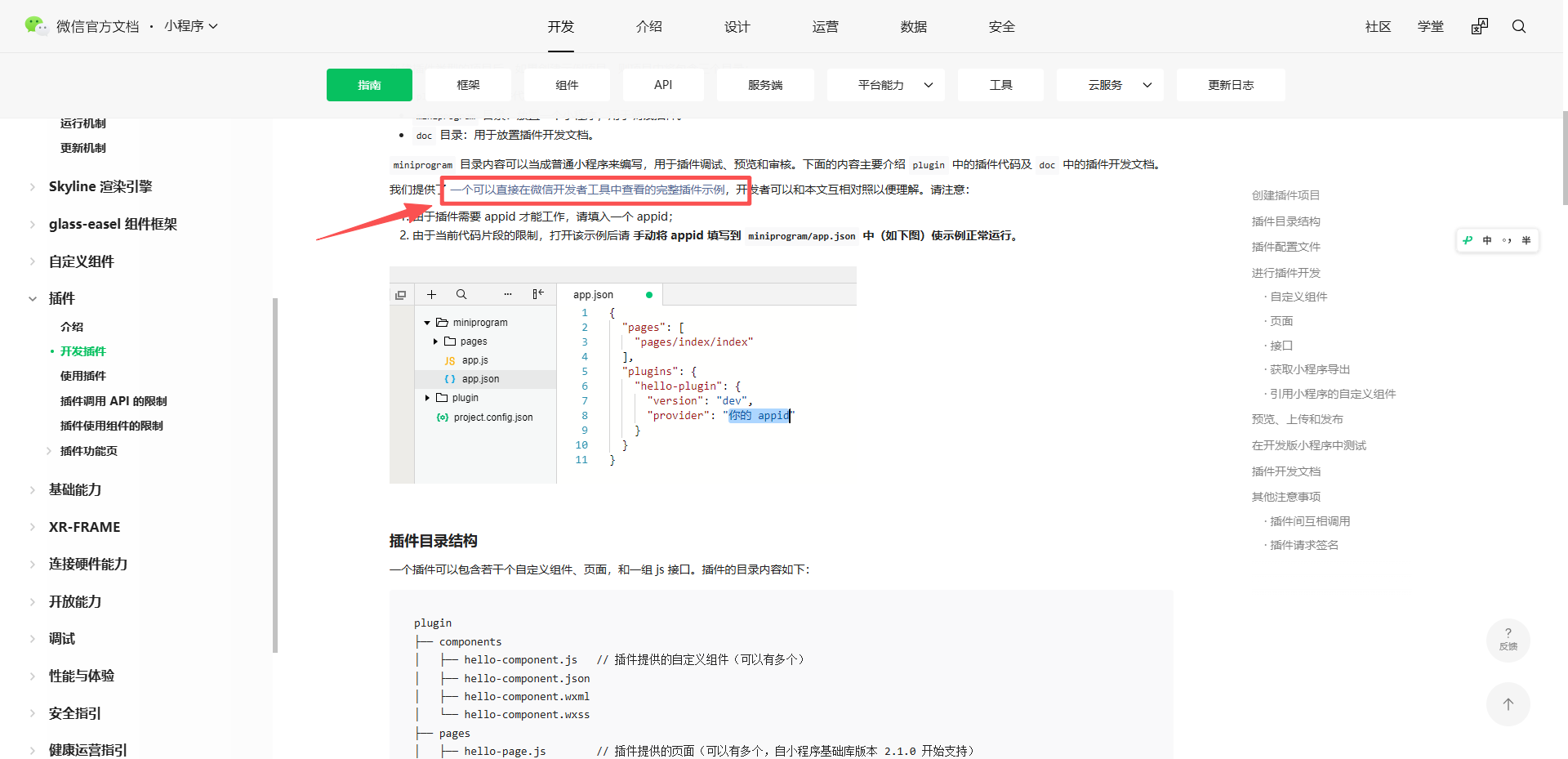Image resolution: width=1568 pixels, height=759 pixels.
Task: Select the 工具 sub-navigation button
Action: coord(1000,85)
